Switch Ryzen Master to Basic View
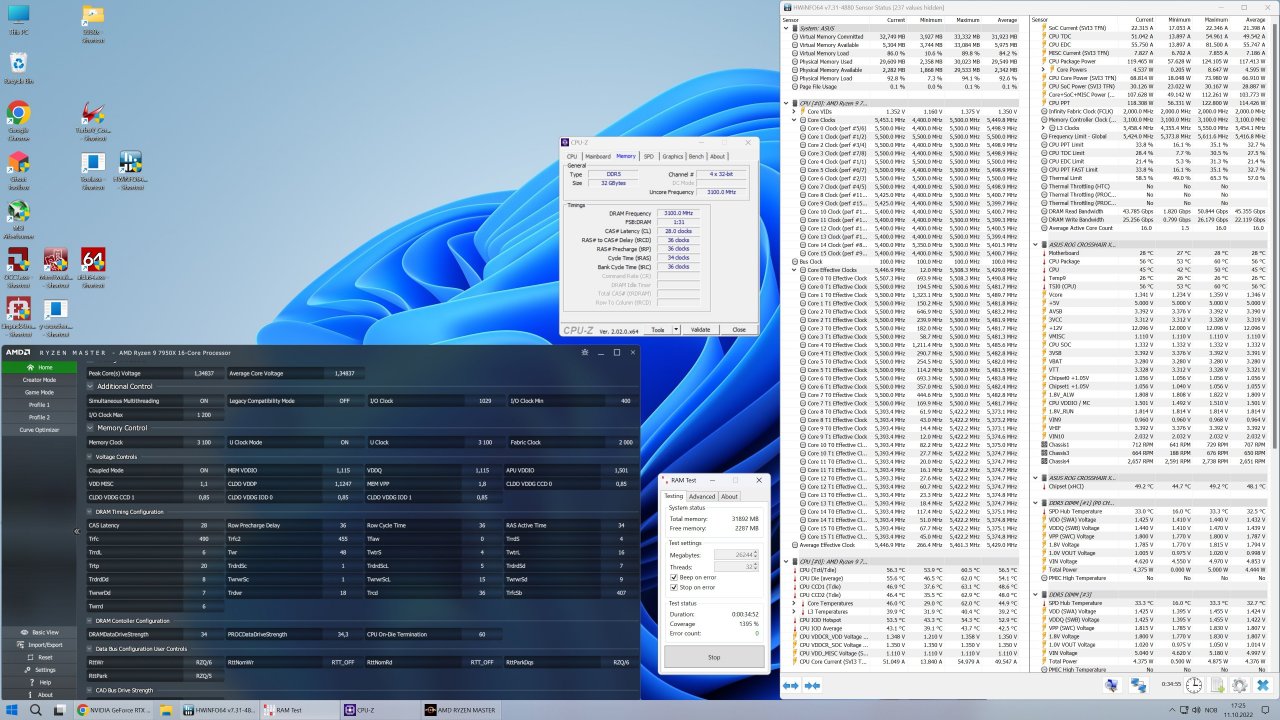The height and width of the screenshot is (720, 1280). coord(39,632)
